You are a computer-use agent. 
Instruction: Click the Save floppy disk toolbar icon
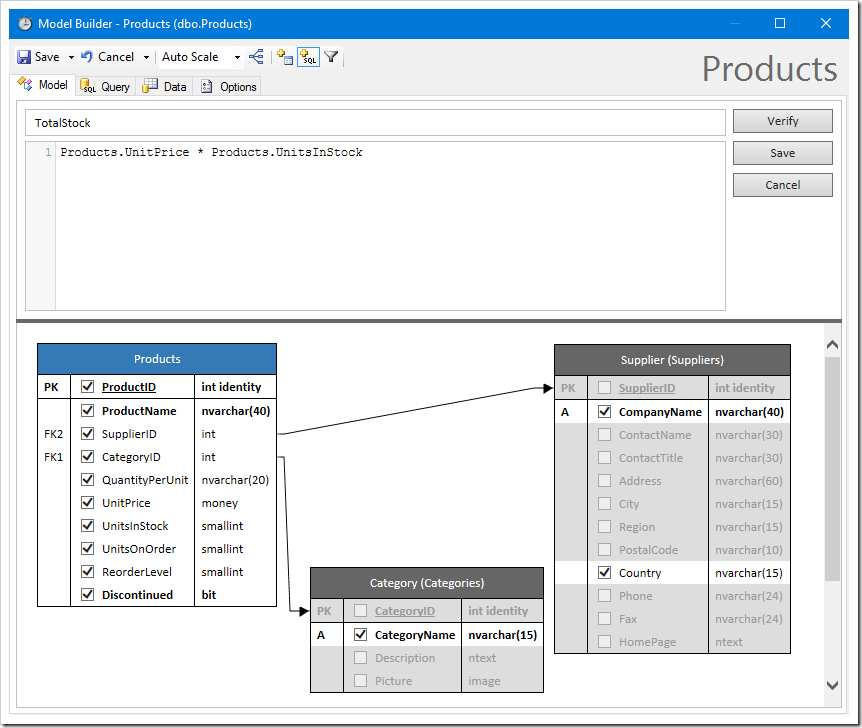point(24,57)
